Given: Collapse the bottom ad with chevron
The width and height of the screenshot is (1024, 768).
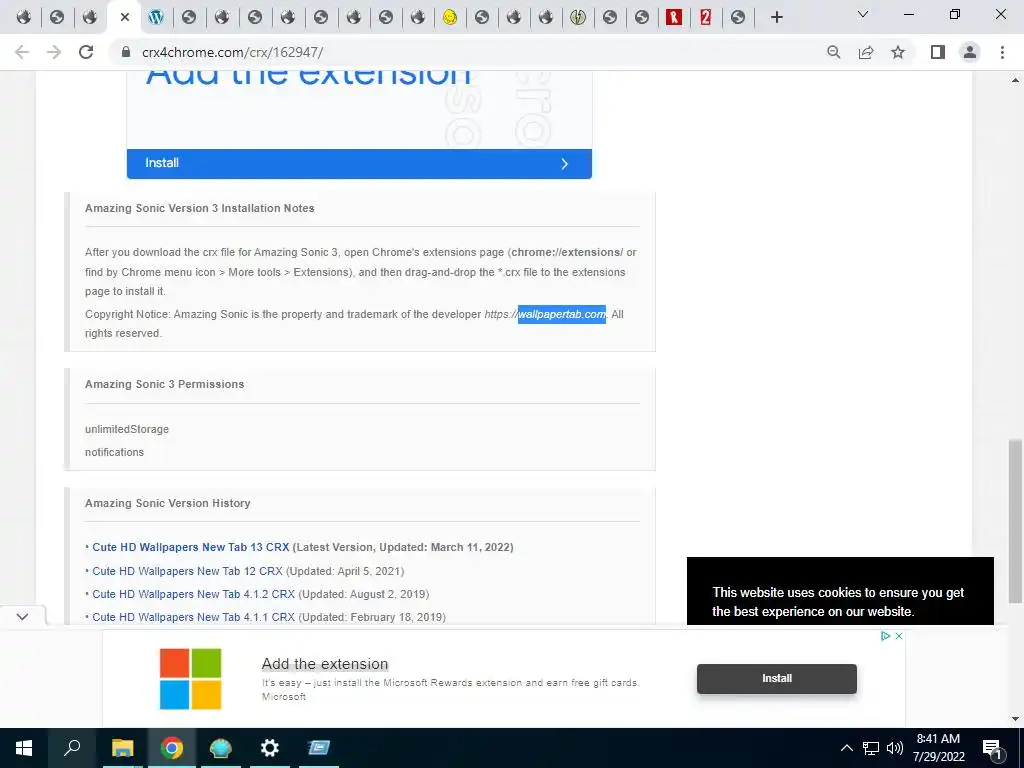Looking at the screenshot, I should 22,616.
